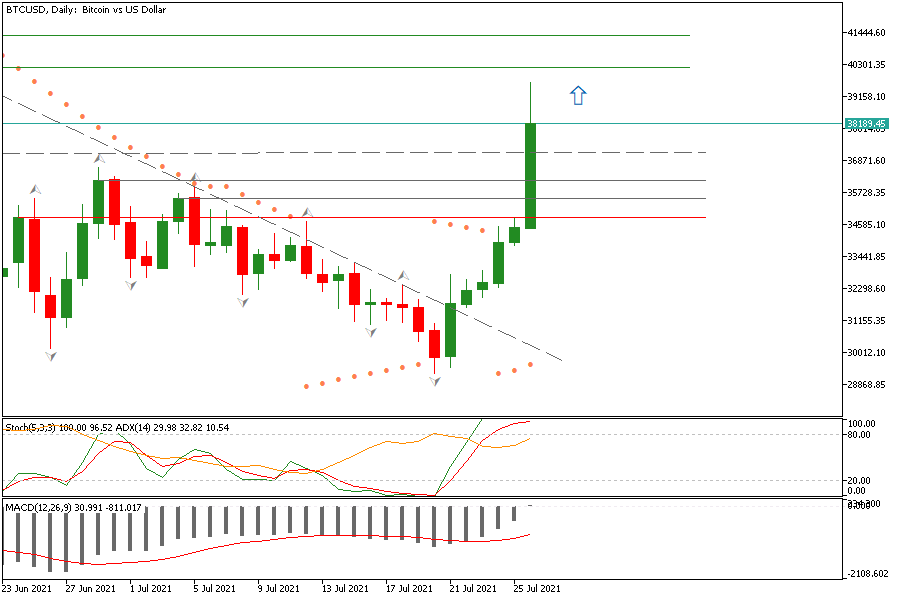Click the 30012.10 price axis label
This screenshot has height=600, width=900.
[867, 353]
